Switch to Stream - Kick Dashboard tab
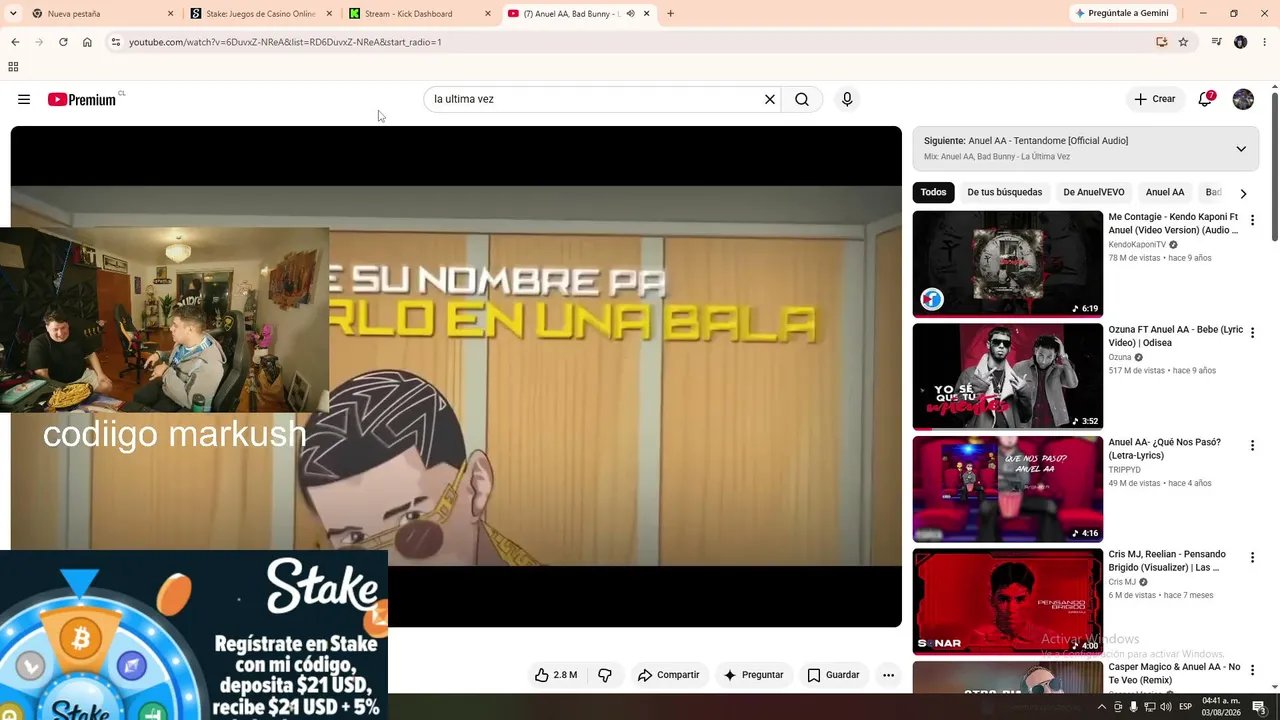1280x720 pixels. 420,14
